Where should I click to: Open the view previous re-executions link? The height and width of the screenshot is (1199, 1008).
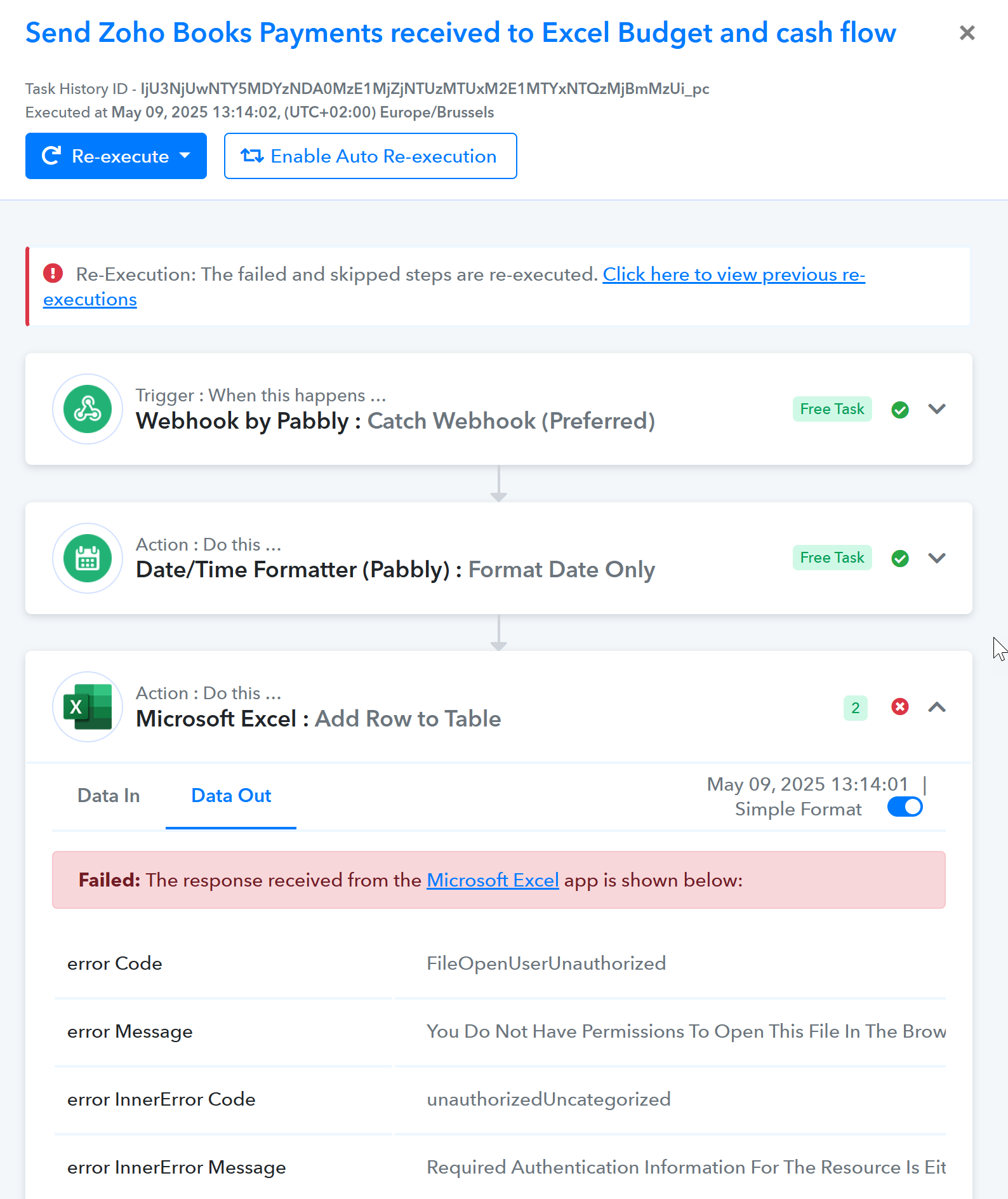[x=454, y=286]
